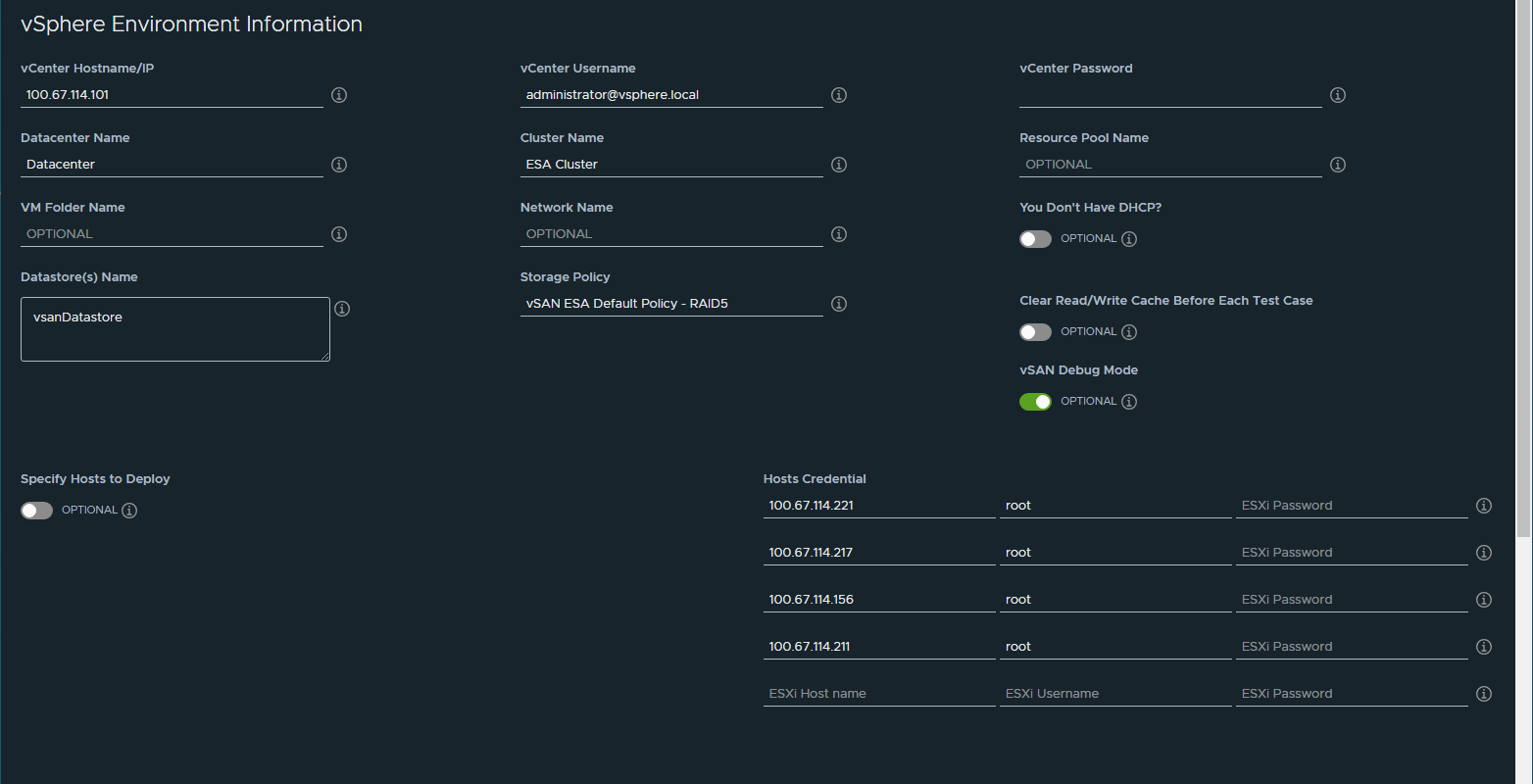The height and width of the screenshot is (784, 1533).
Task: View Cluster Name help info icon
Action: (839, 165)
